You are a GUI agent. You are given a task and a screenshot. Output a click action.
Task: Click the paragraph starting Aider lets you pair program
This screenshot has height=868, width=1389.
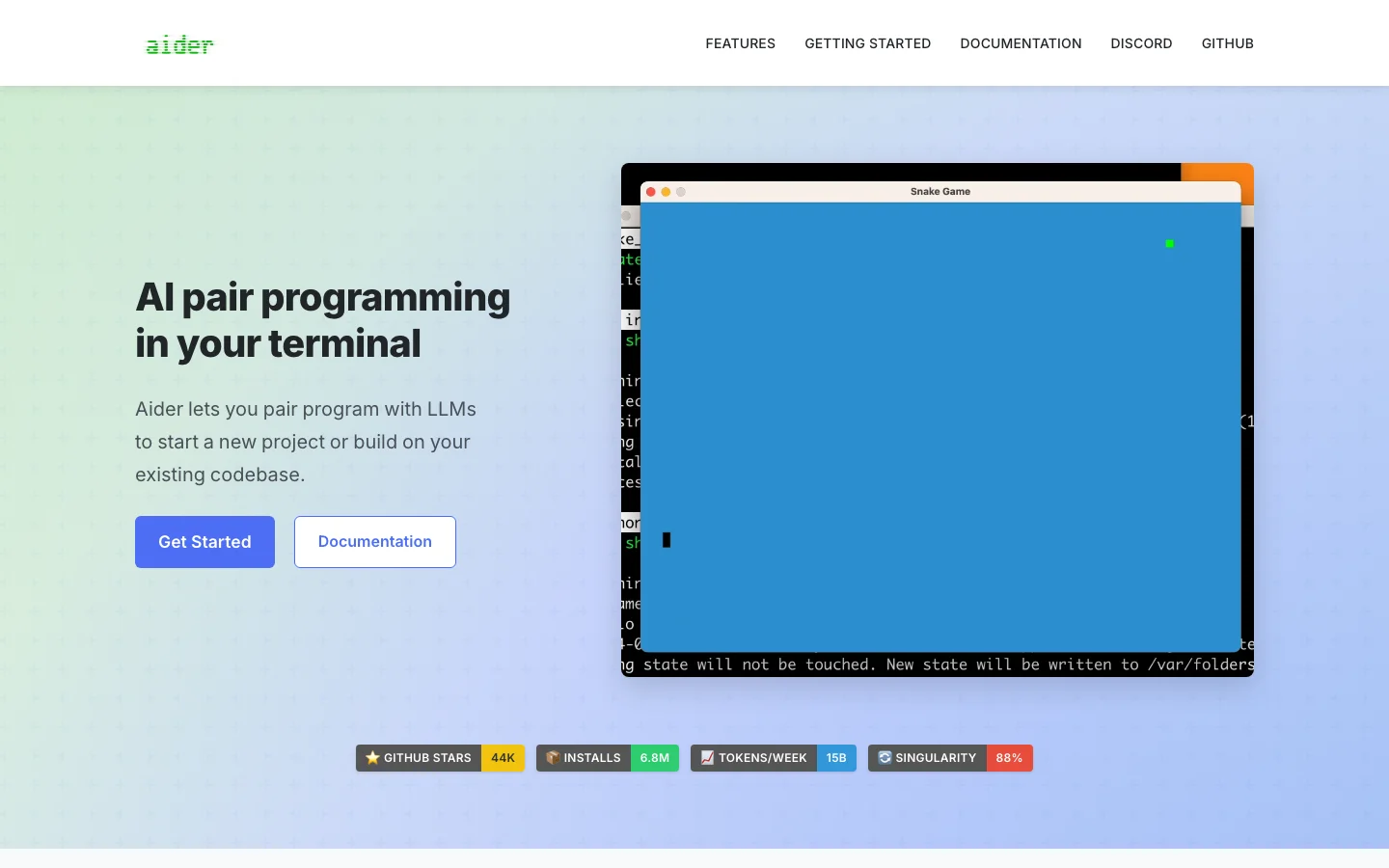coord(306,442)
